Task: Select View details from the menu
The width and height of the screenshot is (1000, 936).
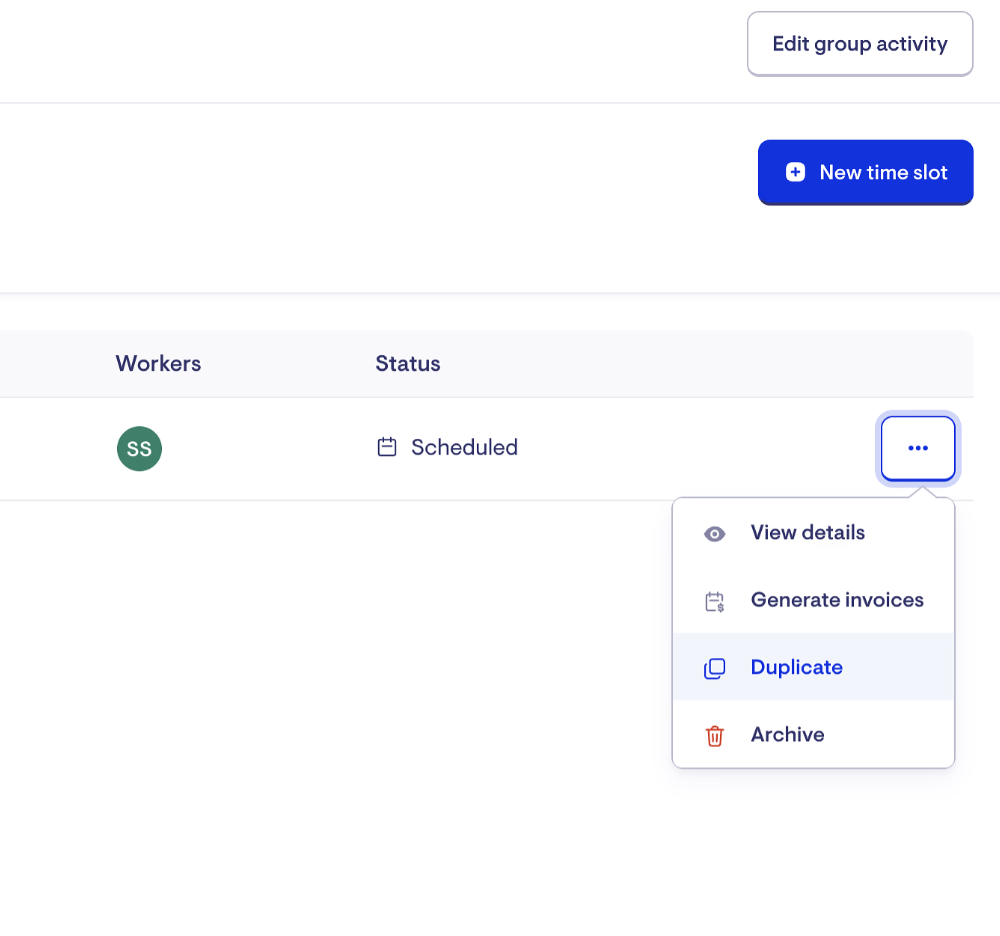Action: pos(807,533)
